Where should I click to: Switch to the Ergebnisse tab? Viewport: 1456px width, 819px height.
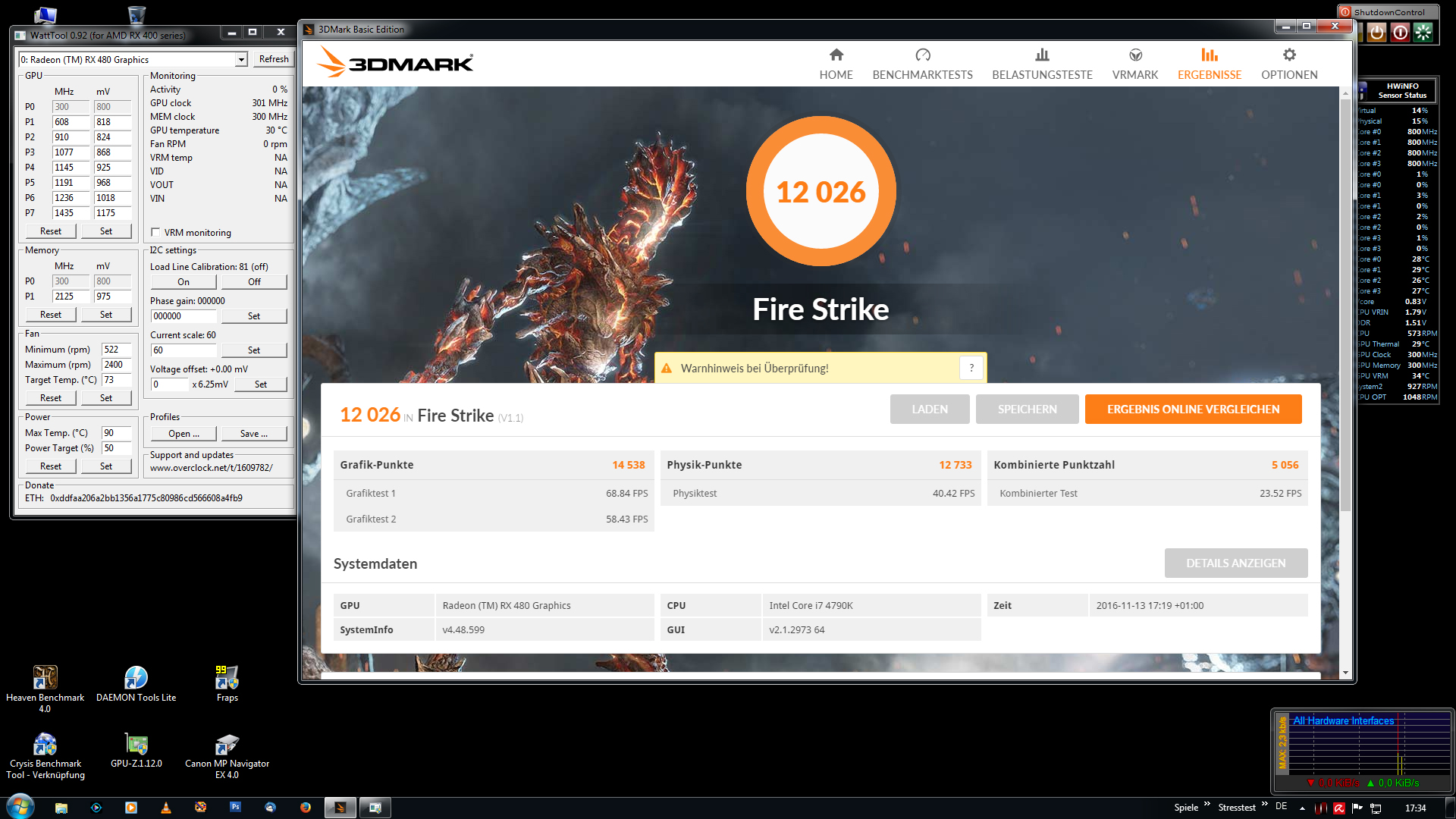pos(1209,64)
